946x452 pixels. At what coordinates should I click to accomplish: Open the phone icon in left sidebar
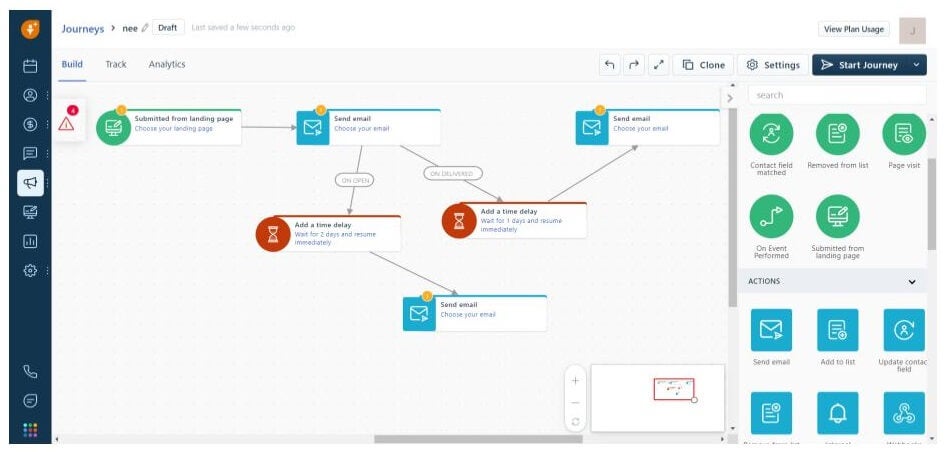point(30,371)
